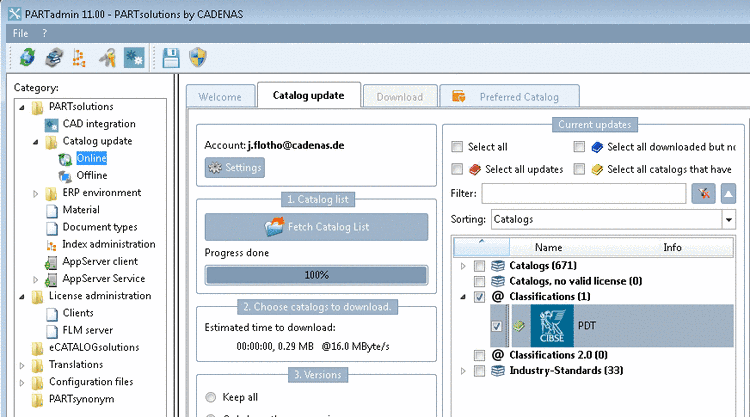Uncheck the PDT row checkbox
750x417 pixels.
pyautogui.click(x=496, y=326)
